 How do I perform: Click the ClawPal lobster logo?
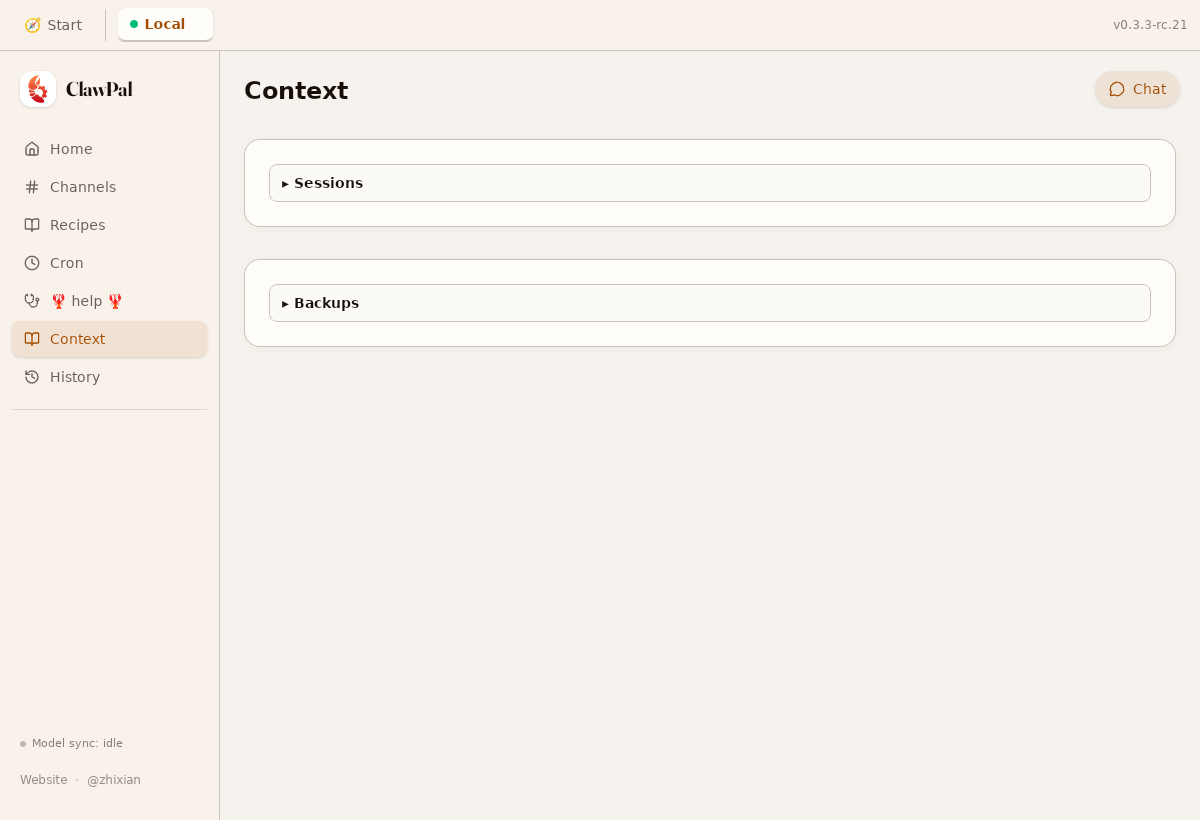[x=38, y=89]
